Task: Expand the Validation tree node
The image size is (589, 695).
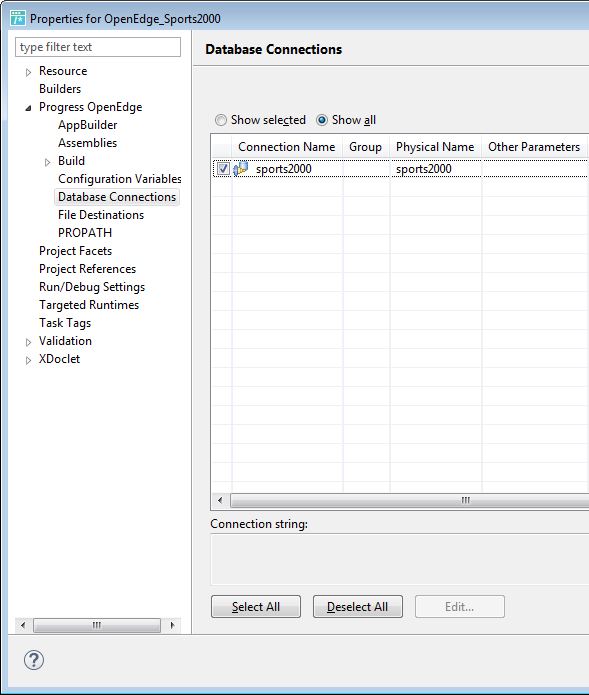Action: pyautogui.click(x=28, y=342)
